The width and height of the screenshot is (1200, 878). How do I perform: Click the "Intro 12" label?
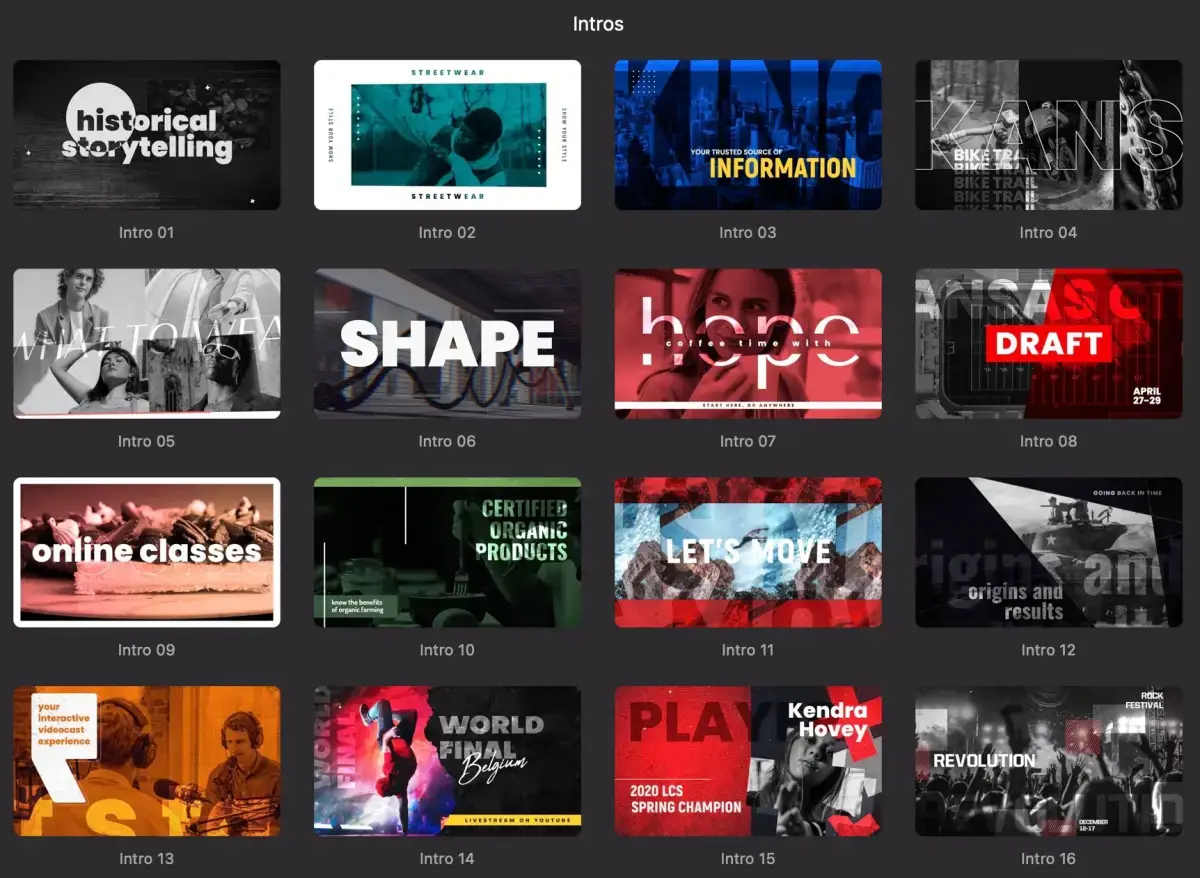click(x=1048, y=650)
